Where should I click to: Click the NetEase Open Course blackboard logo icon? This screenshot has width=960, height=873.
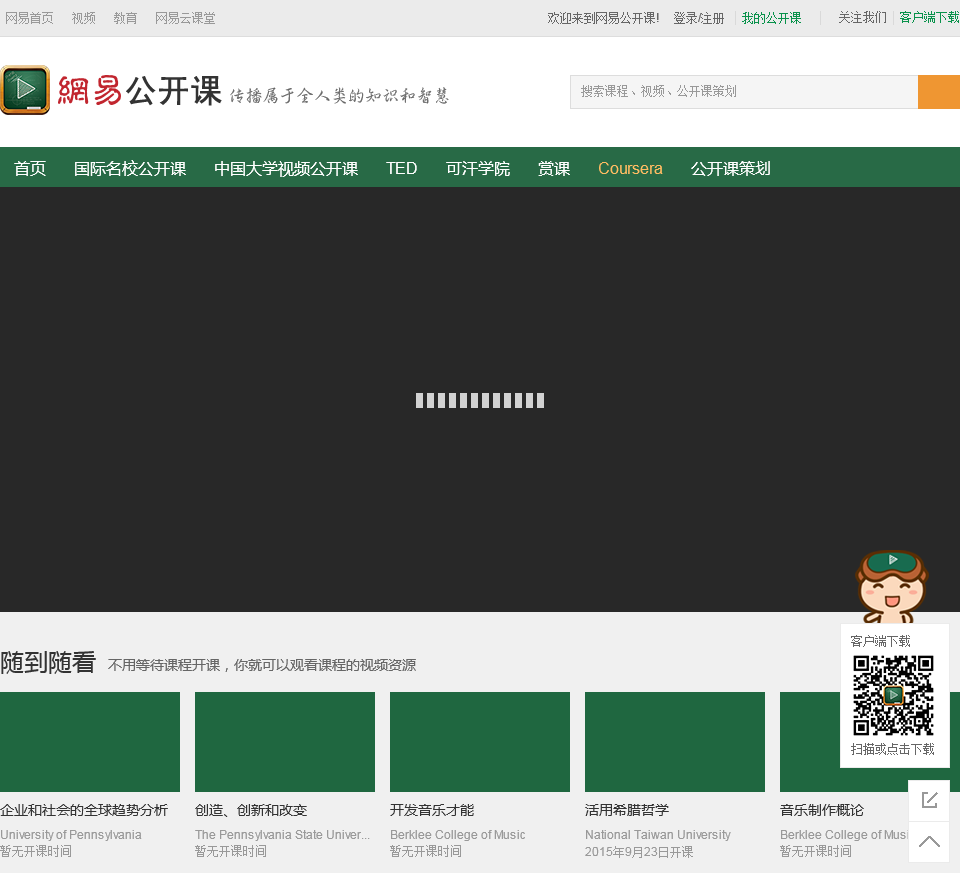[x=25, y=91]
